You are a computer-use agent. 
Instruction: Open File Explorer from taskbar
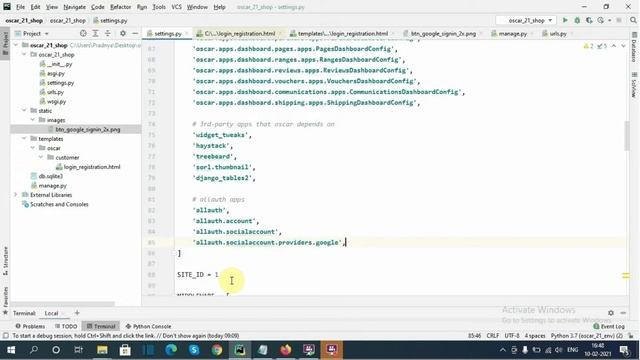[102, 350]
